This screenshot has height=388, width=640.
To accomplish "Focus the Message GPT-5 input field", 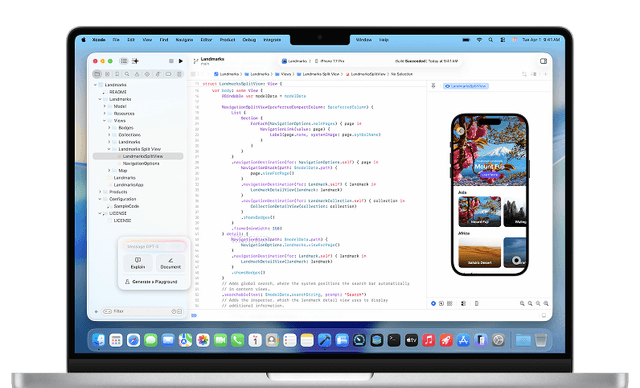I will point(154,246).
